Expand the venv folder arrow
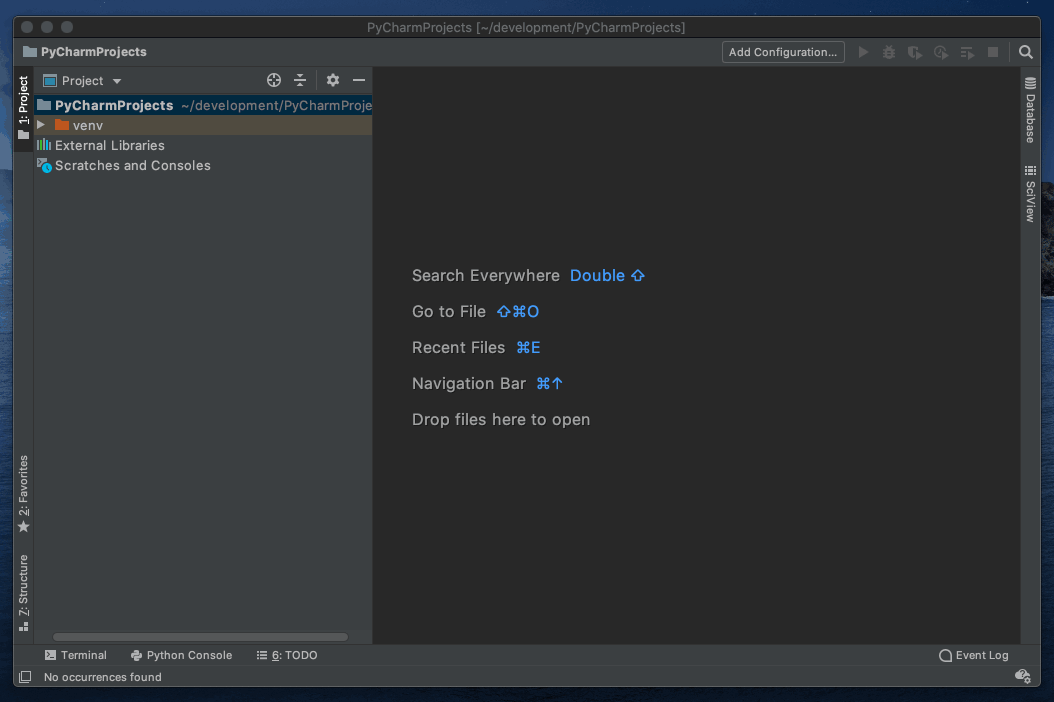Image resolution: width=1054 pixels, height=702 pixels. click(41, 125)
